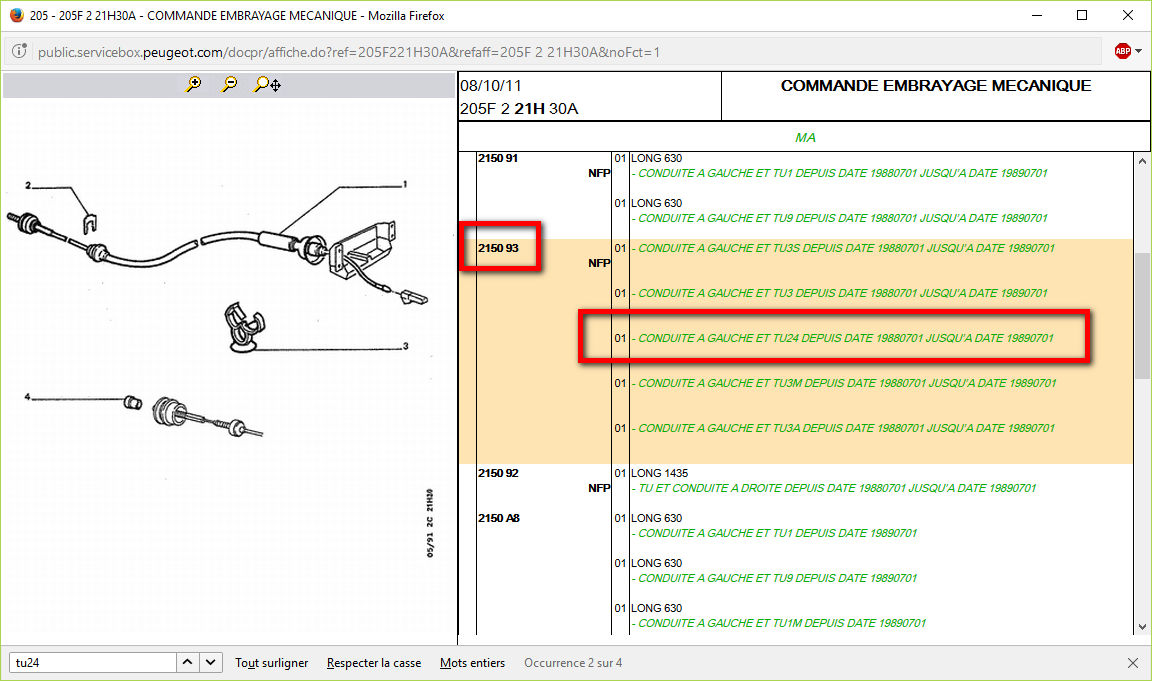Open the Adblock Plus dropdown arrow
The width and height of the screenshot is (1152, 681).
click(x=1138, y=51)
